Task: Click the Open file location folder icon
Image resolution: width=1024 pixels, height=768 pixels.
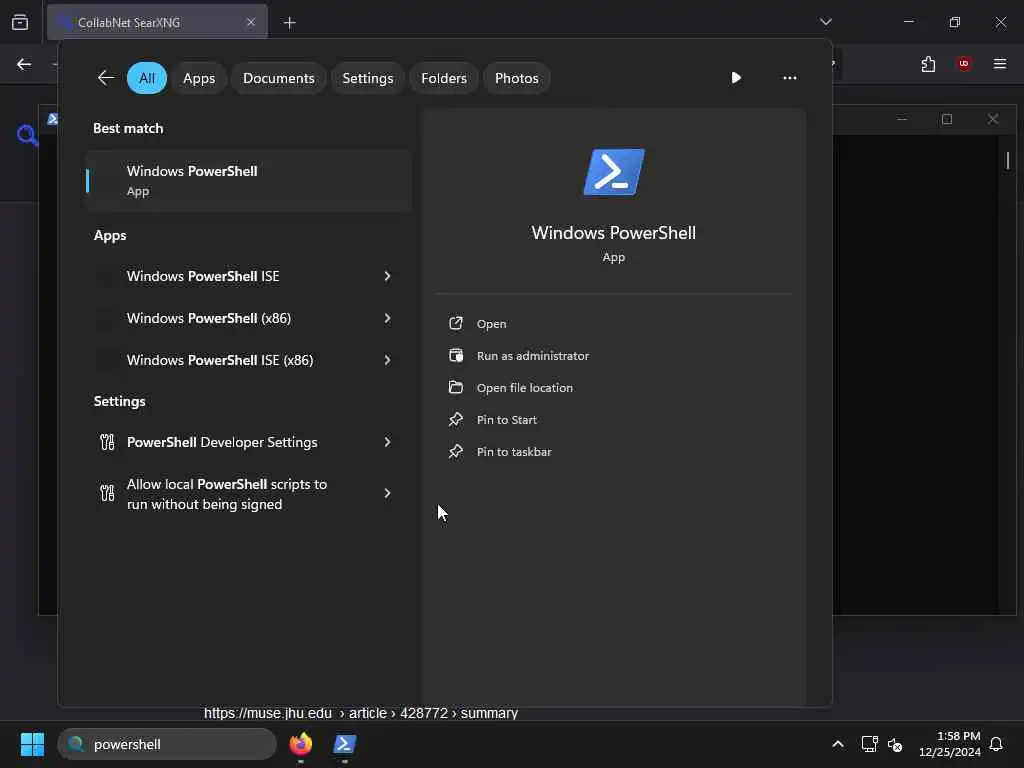Action: click(456, 387)
